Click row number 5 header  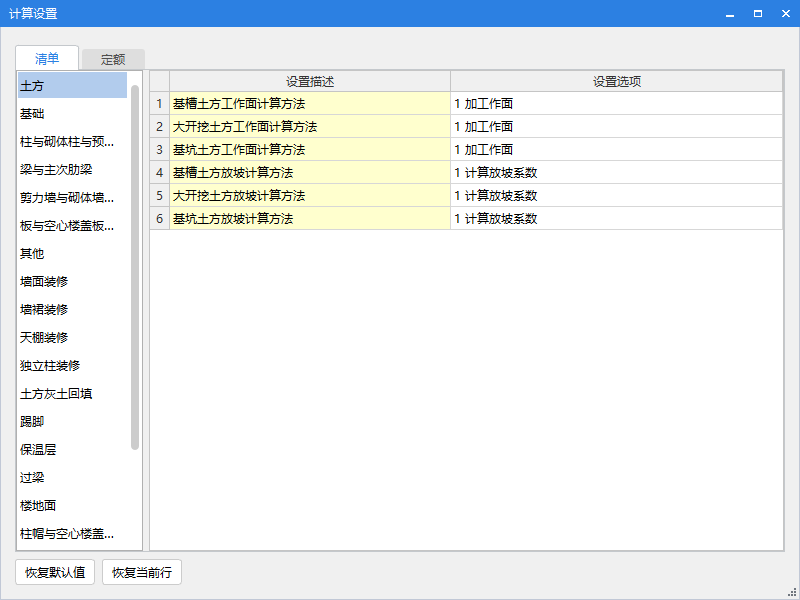click(x=160, y=195)
